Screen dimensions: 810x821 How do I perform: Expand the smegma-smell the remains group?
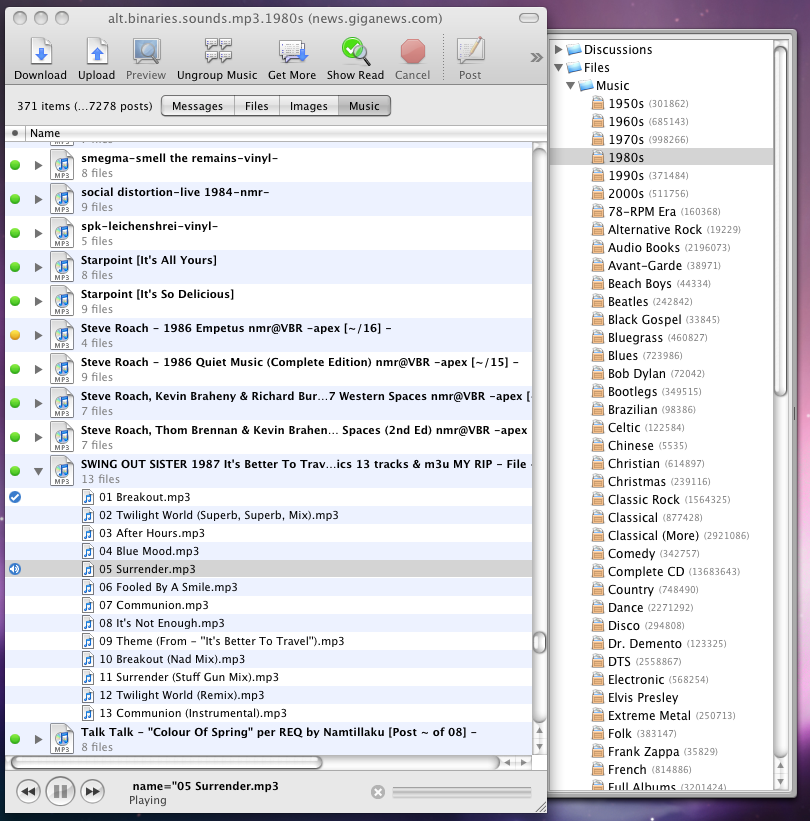pyautogui.click(x=38, y=165)
